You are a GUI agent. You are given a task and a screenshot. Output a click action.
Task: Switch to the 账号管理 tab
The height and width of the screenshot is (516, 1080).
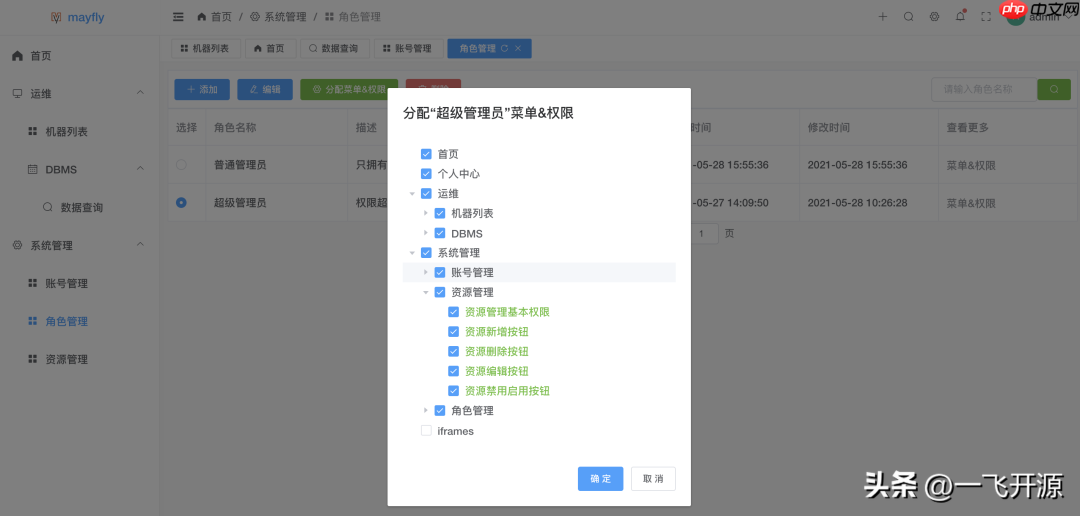408,48
